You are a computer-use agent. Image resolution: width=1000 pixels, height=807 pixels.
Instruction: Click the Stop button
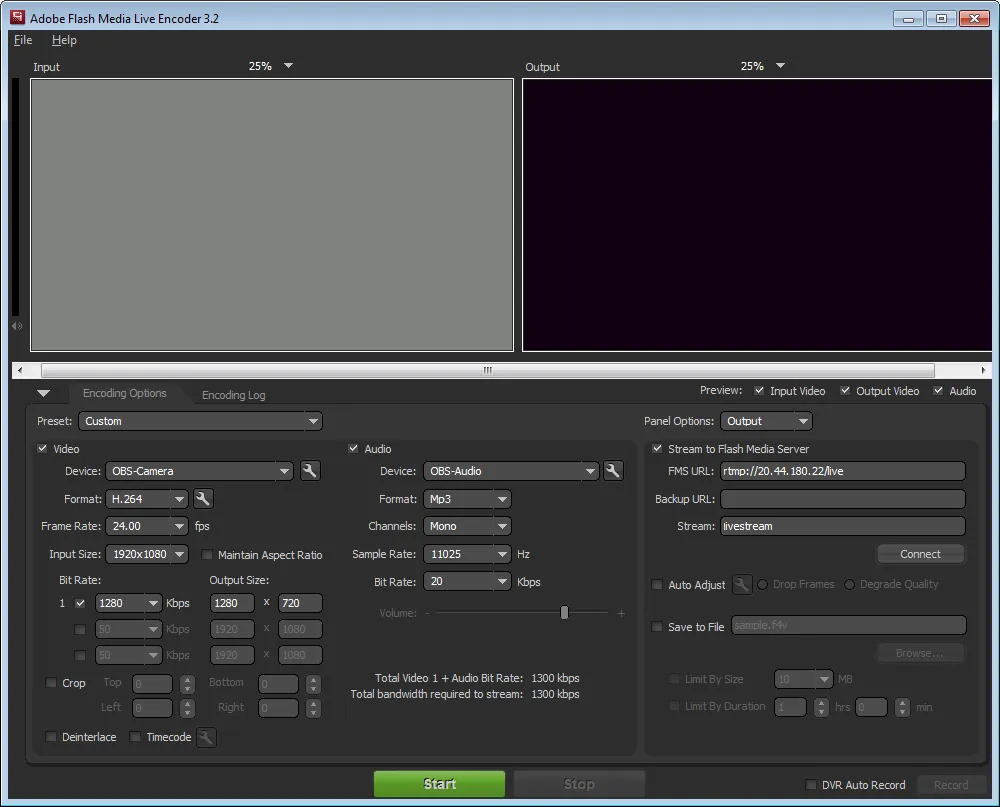(x=579, y=783)
